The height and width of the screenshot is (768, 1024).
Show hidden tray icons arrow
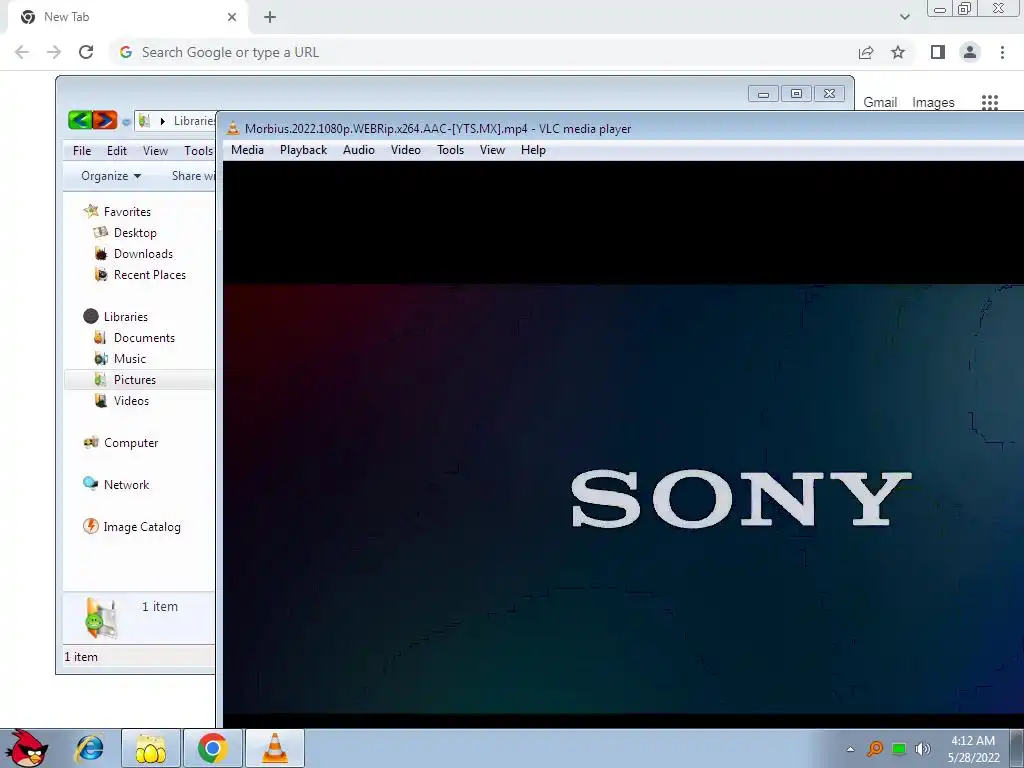[x=850, y=749]
